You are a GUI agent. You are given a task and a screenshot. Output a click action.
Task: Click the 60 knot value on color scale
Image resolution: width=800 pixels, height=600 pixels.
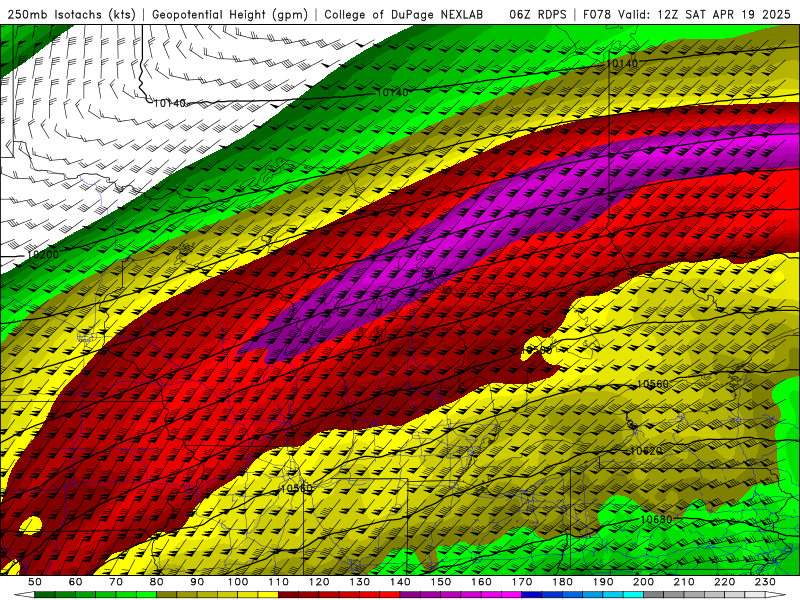pos(76,582)
